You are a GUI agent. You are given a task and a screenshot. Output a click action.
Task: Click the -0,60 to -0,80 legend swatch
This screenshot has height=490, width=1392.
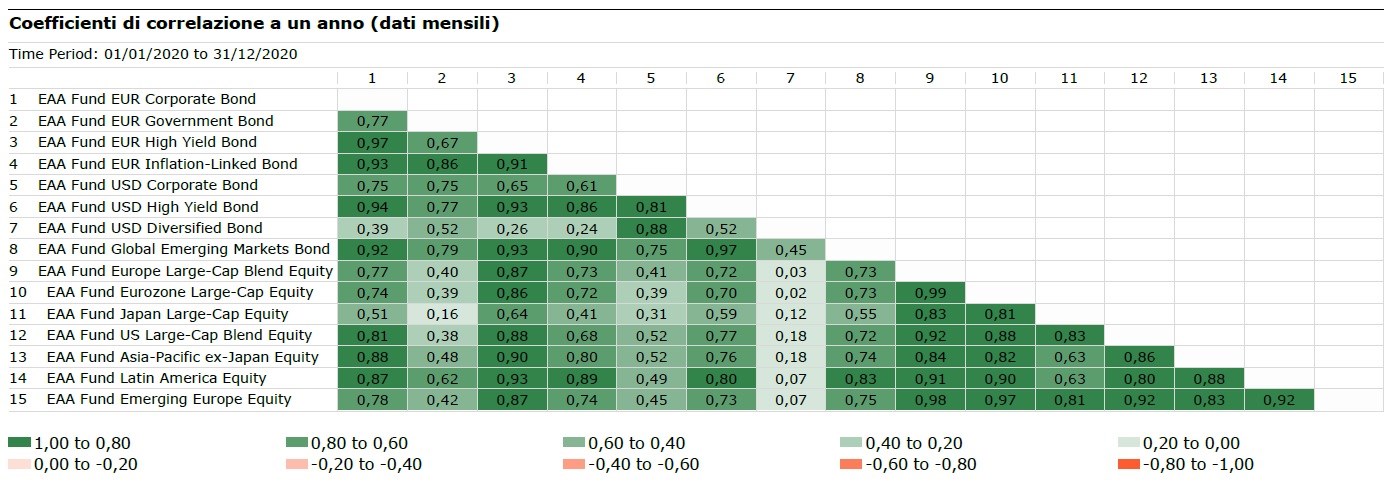tap(853, 464)
